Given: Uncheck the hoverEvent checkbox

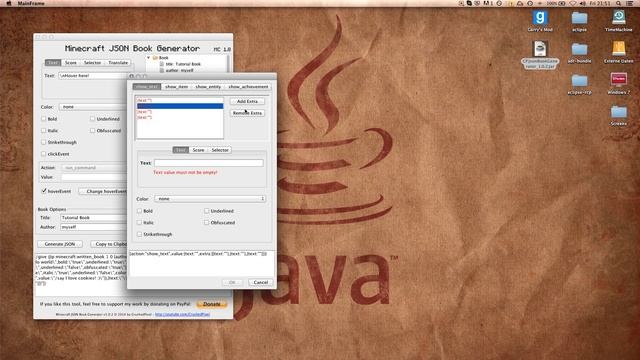Looking at the screenshot, I should (x=44, y=191).
